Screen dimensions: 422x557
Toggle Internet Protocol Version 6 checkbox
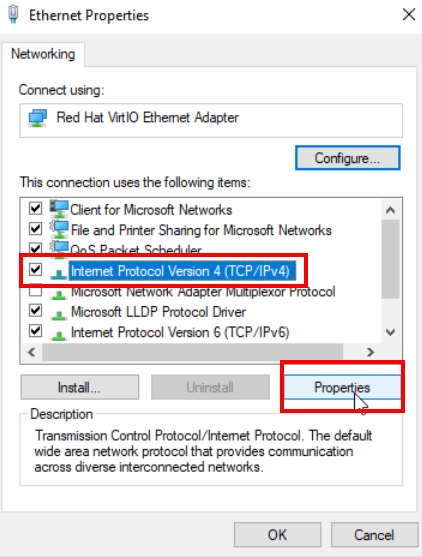pos(35,331)
